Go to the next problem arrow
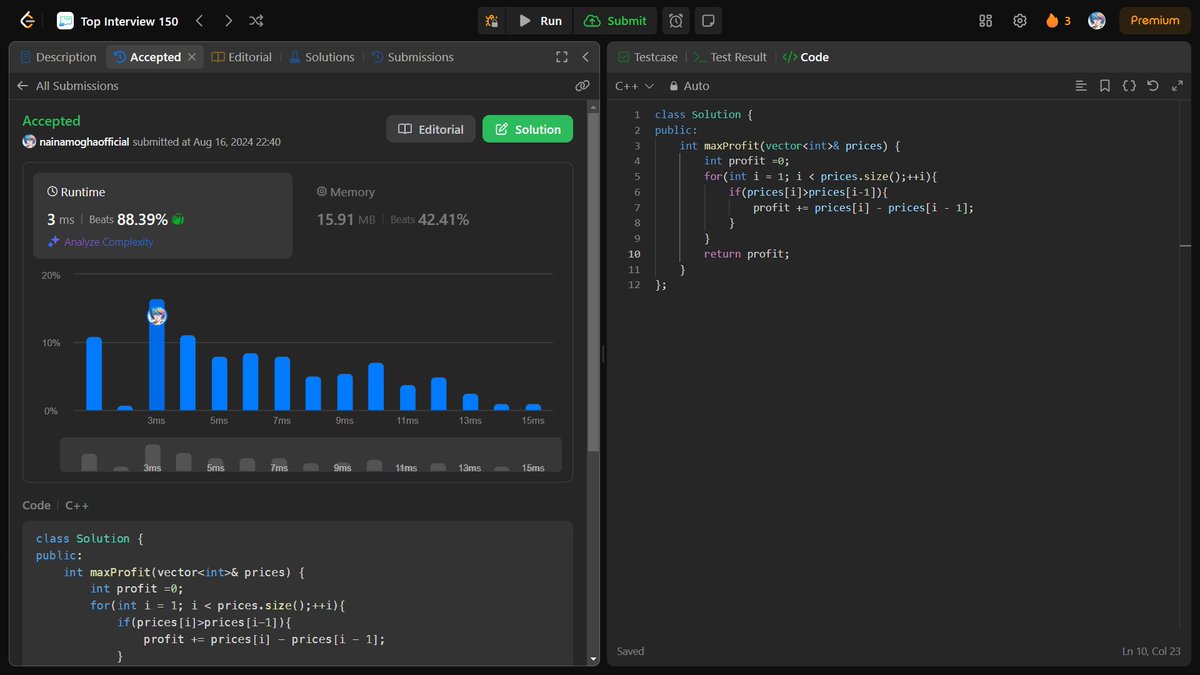This screenshot has height=675, width=1200. 228,20
